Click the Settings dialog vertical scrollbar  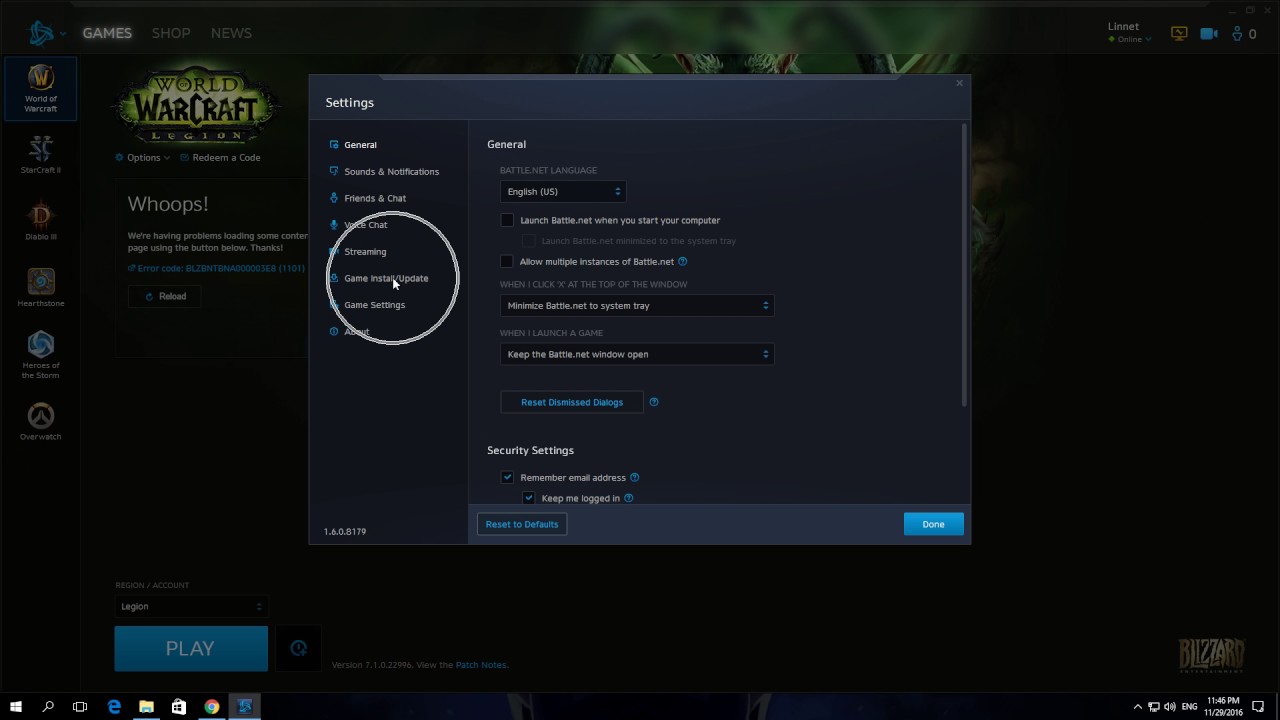(x=964, y=265)
